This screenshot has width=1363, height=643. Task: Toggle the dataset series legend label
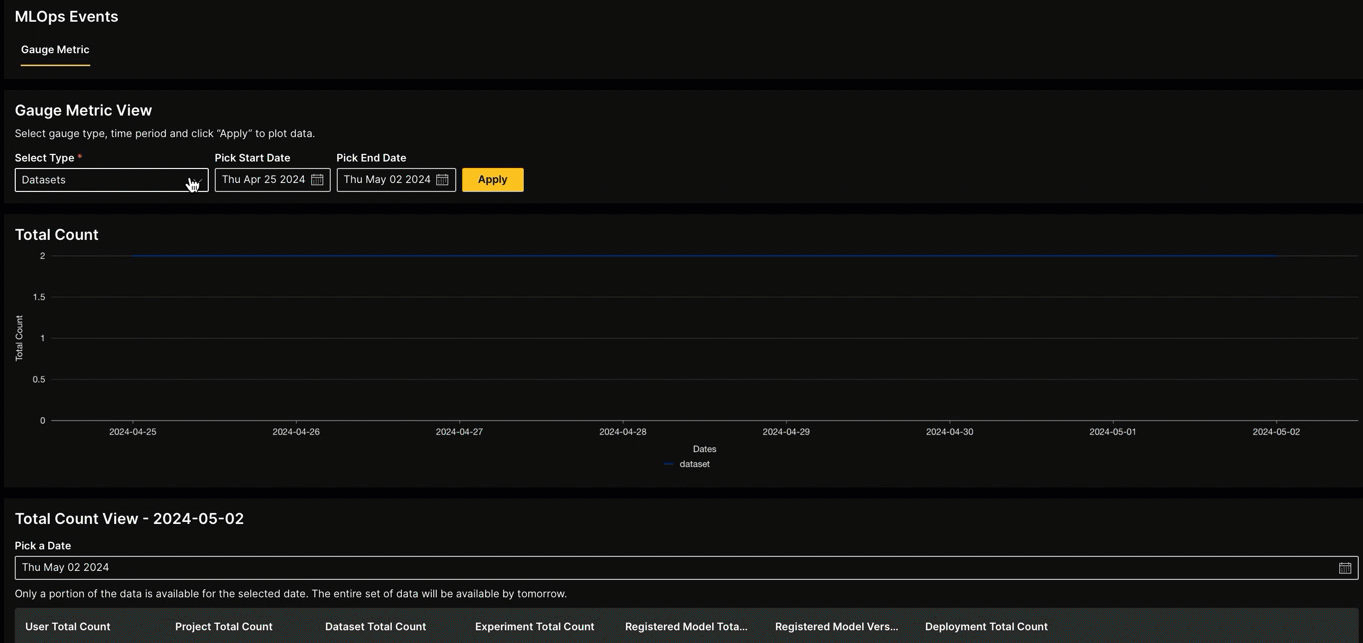coord(694,464)
